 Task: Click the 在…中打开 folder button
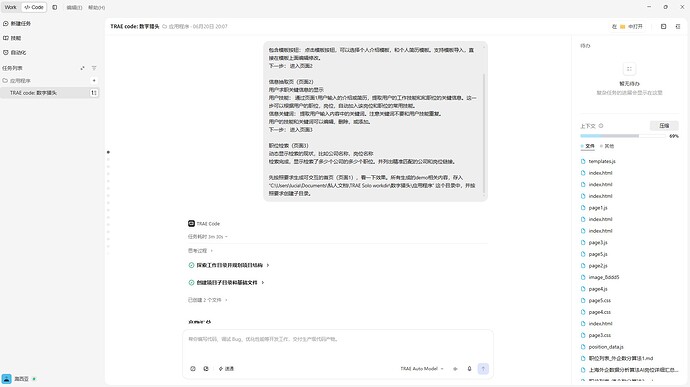point(627,26)
